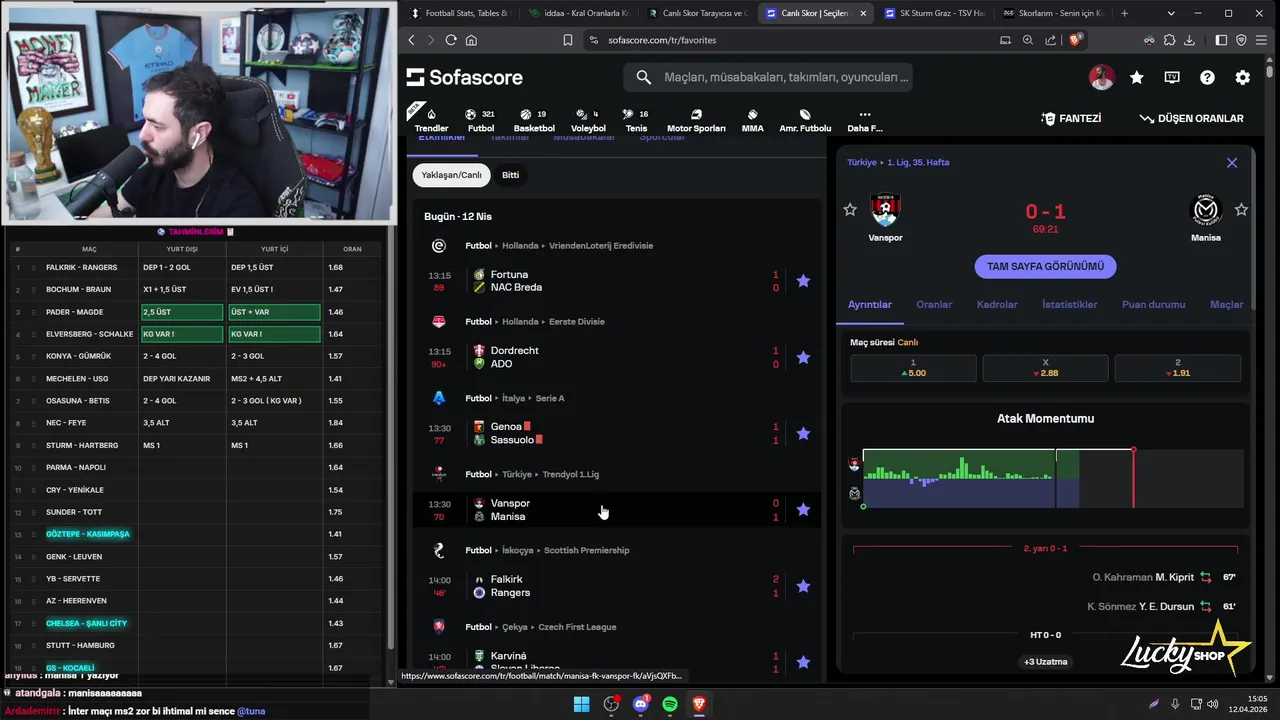Open the MMA category

click(x=752, y=120)
